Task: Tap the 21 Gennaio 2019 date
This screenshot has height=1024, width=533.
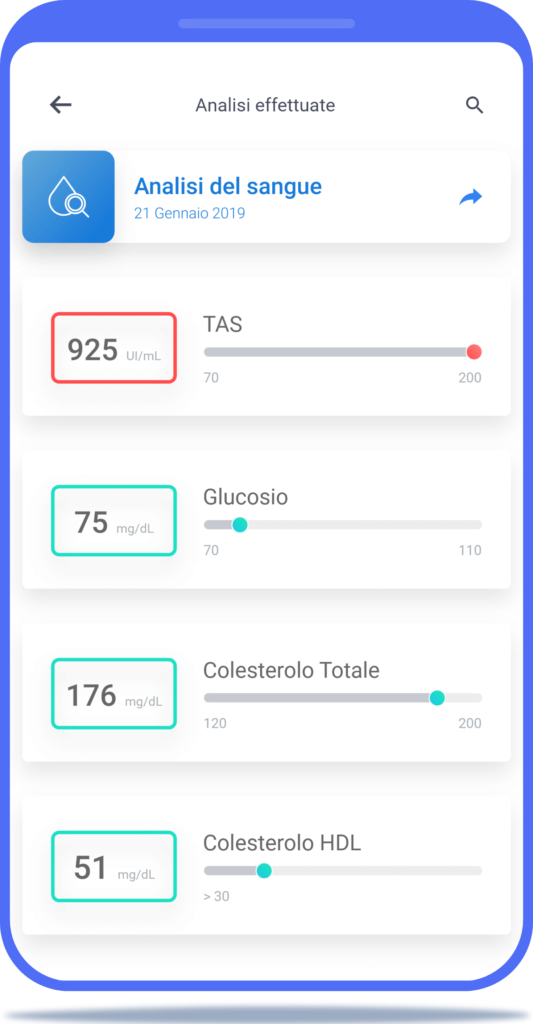Action: [x=190, y=214]
